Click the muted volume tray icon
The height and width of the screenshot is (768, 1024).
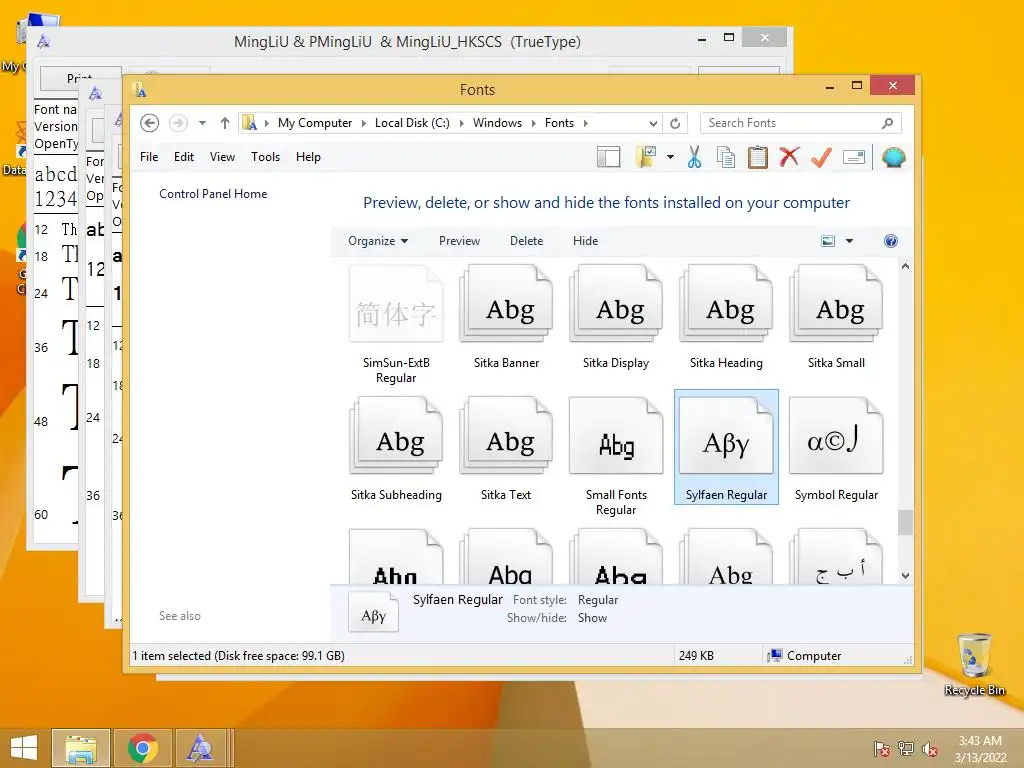point(930,749)
